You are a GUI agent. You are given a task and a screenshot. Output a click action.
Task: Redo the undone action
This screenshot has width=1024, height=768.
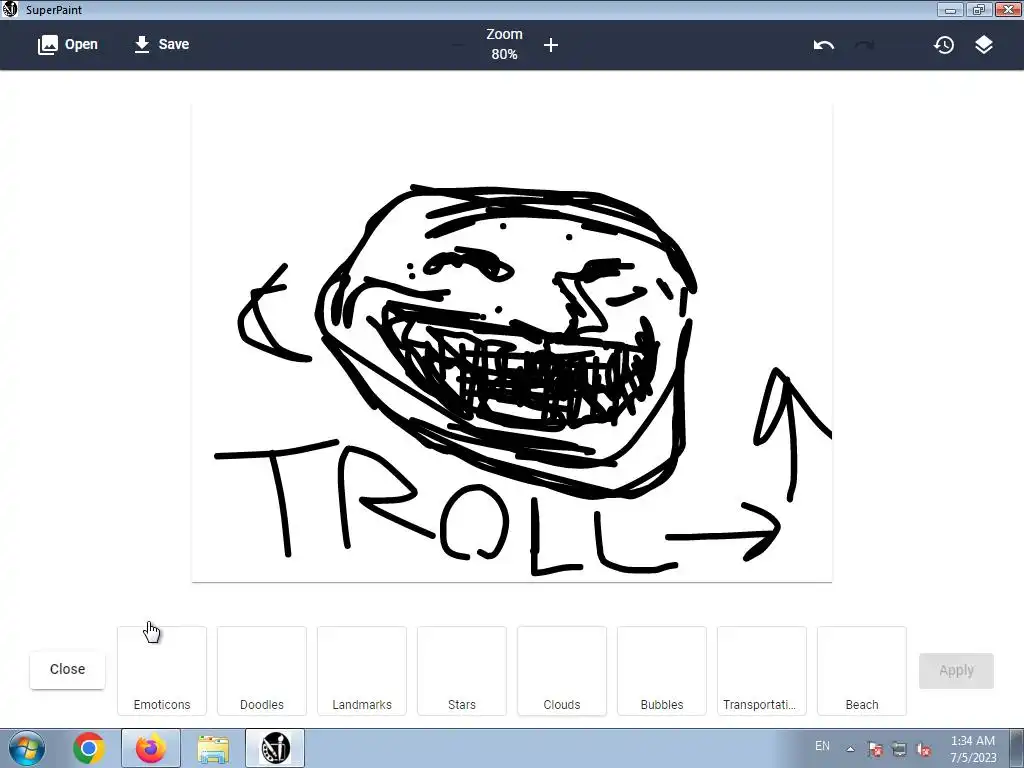[864, 45]
